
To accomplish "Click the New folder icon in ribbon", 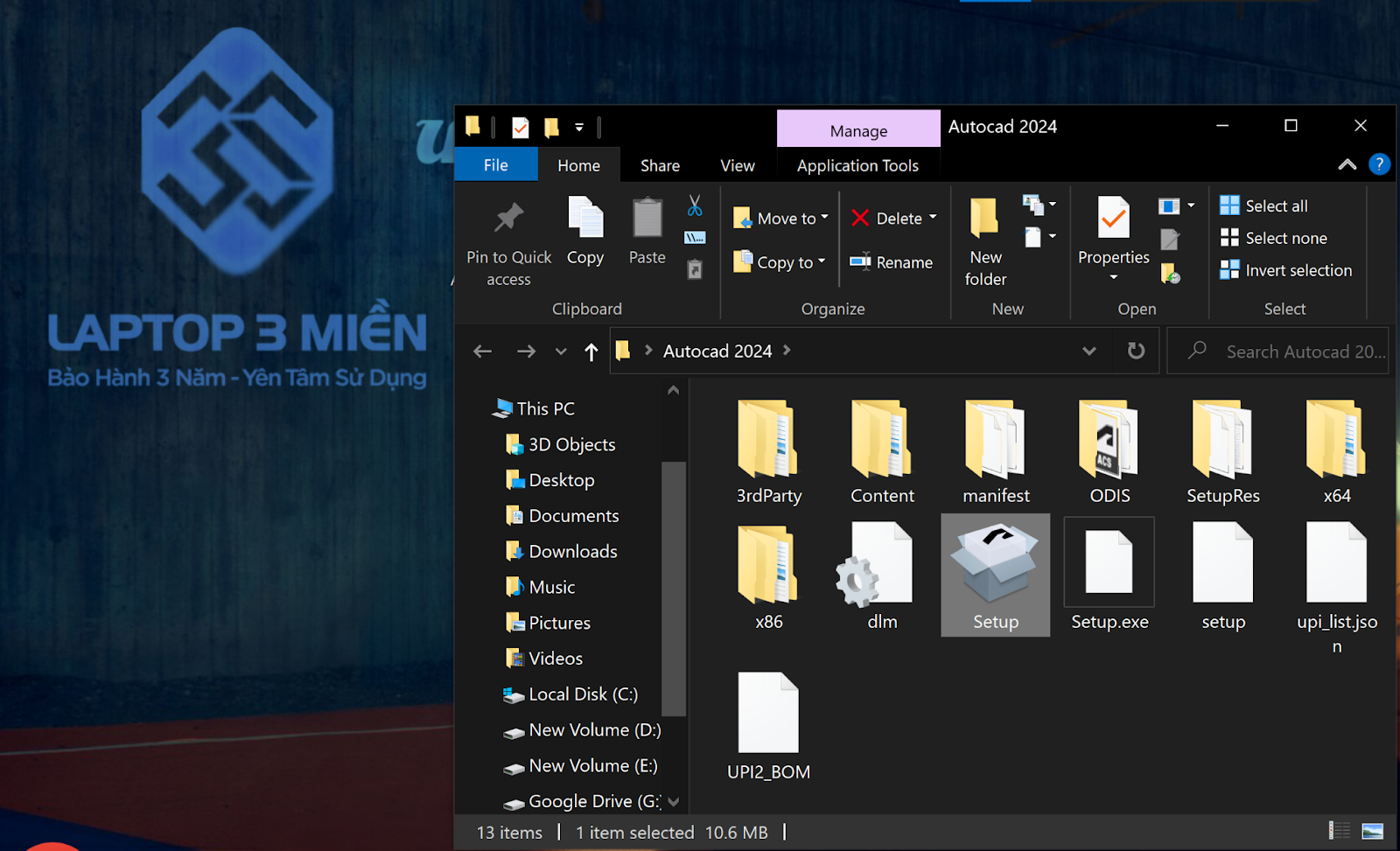I will (x=984, y=217).
